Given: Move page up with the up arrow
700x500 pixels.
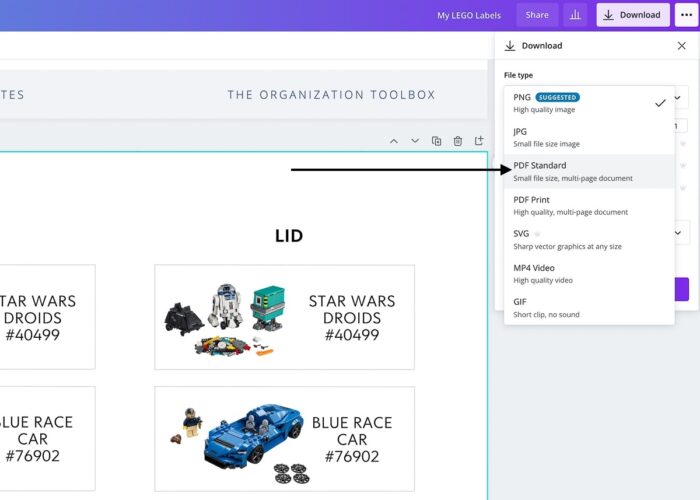Looking at the screenshot, I should click(x=394, y=141).
